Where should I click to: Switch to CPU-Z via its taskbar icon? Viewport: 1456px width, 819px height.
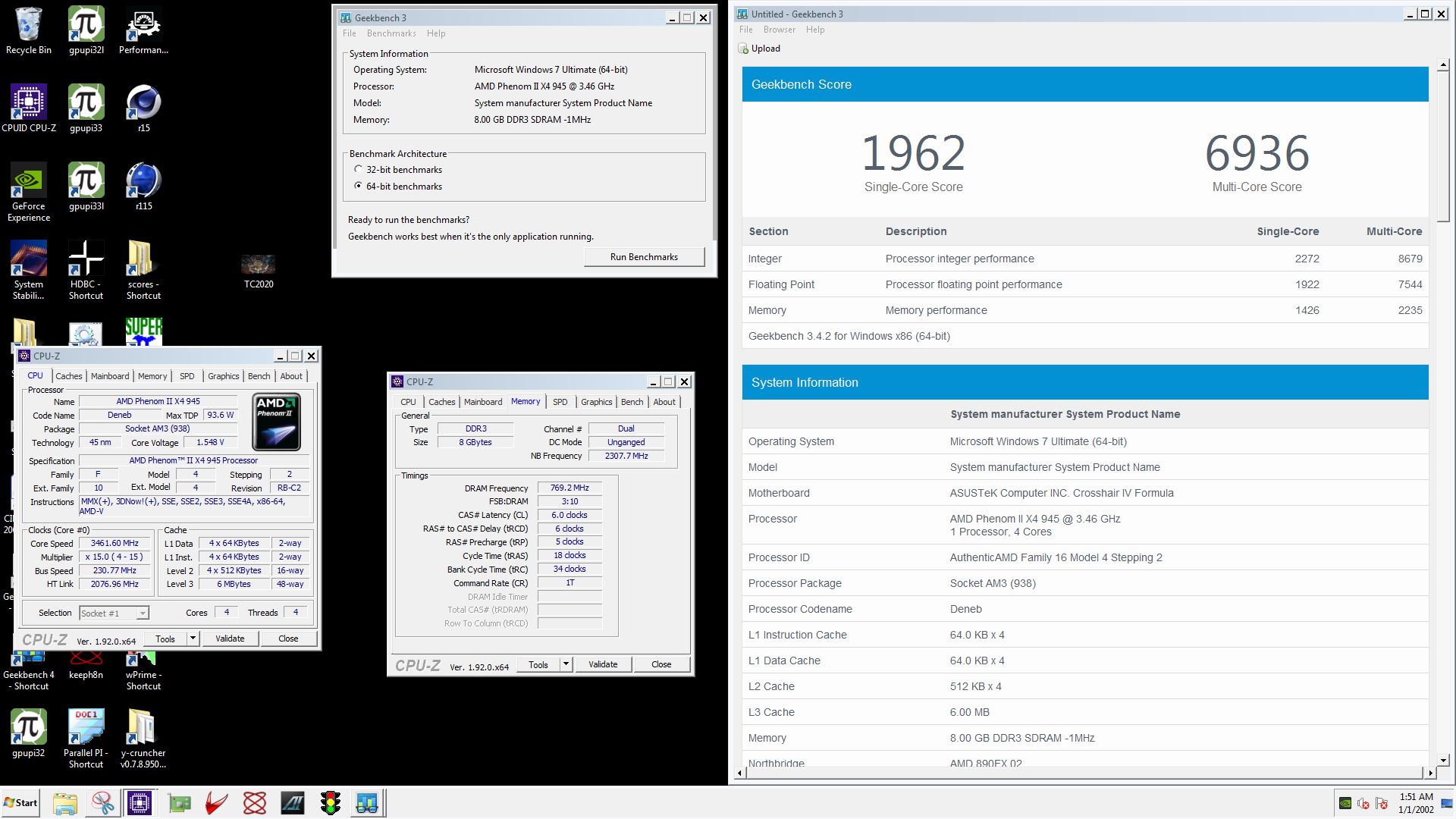point(140,803)
